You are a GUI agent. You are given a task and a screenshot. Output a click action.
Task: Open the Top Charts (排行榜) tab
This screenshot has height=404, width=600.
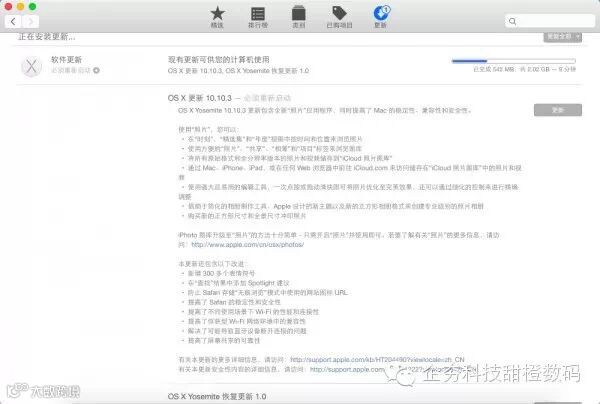258,17
